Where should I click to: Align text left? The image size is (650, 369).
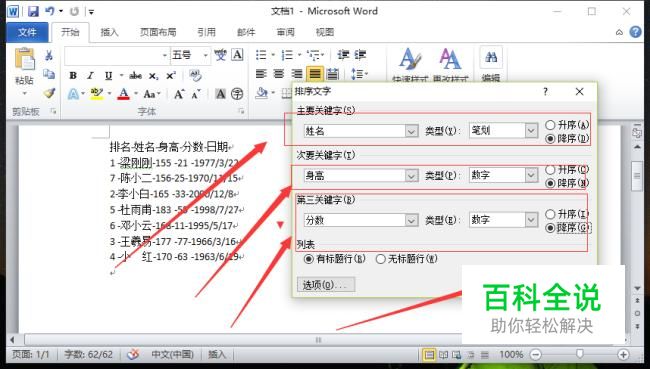pos(261,74)
